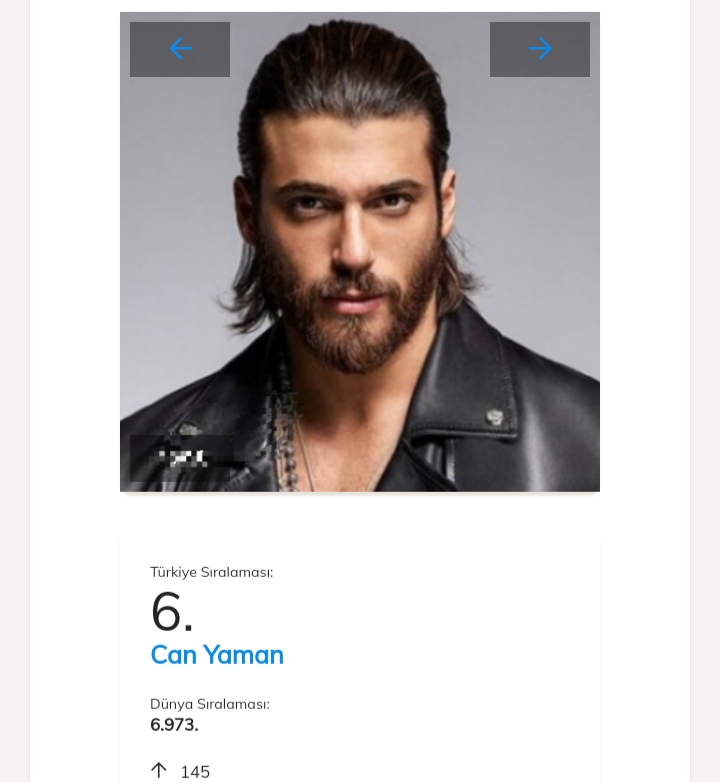This screenshot has width=720, height=782.
Task: Click the leather jacket collar stud in photo
Action: 494,417
